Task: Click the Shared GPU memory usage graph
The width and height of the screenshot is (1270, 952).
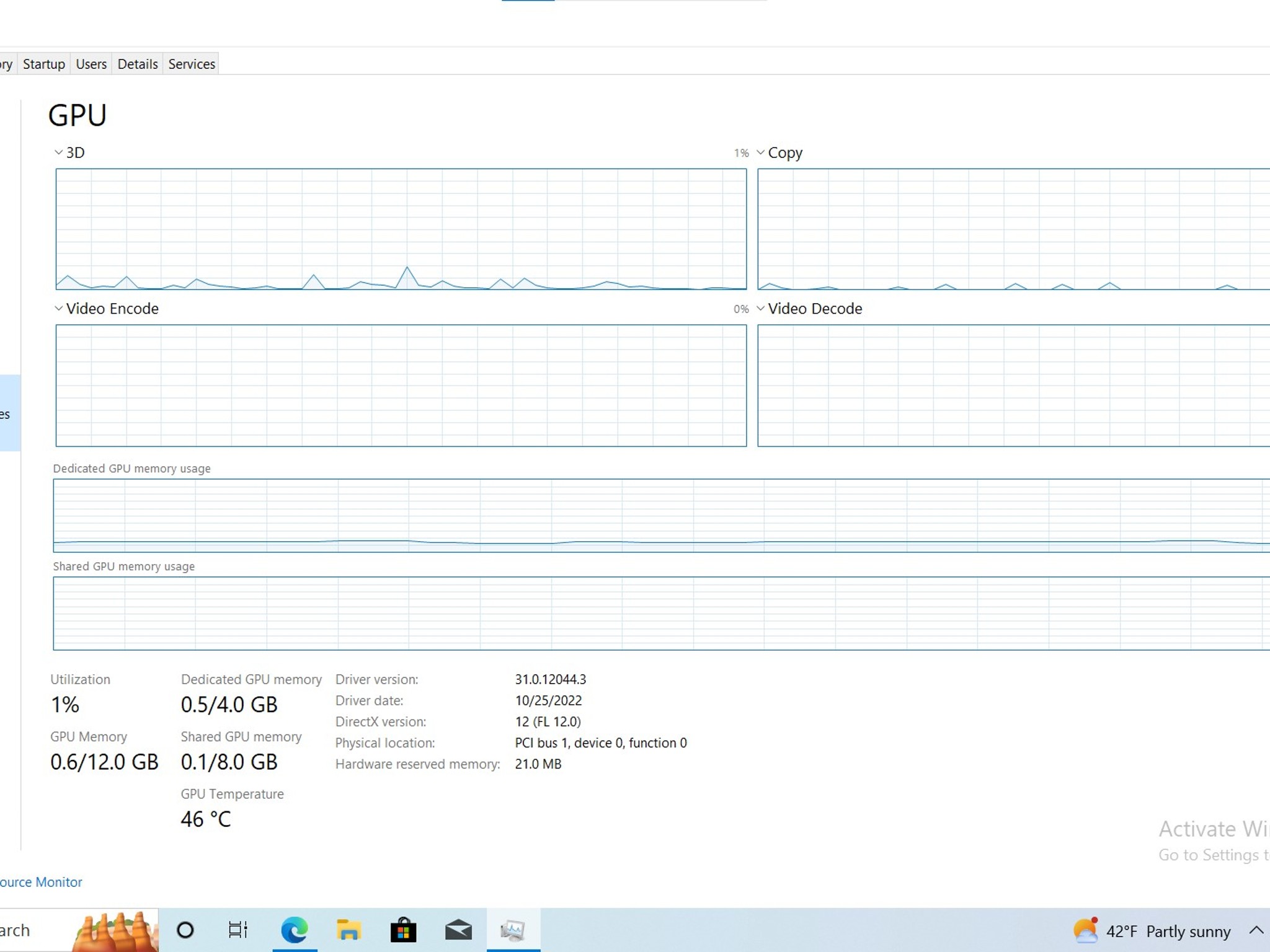Action: click(662, 614)
